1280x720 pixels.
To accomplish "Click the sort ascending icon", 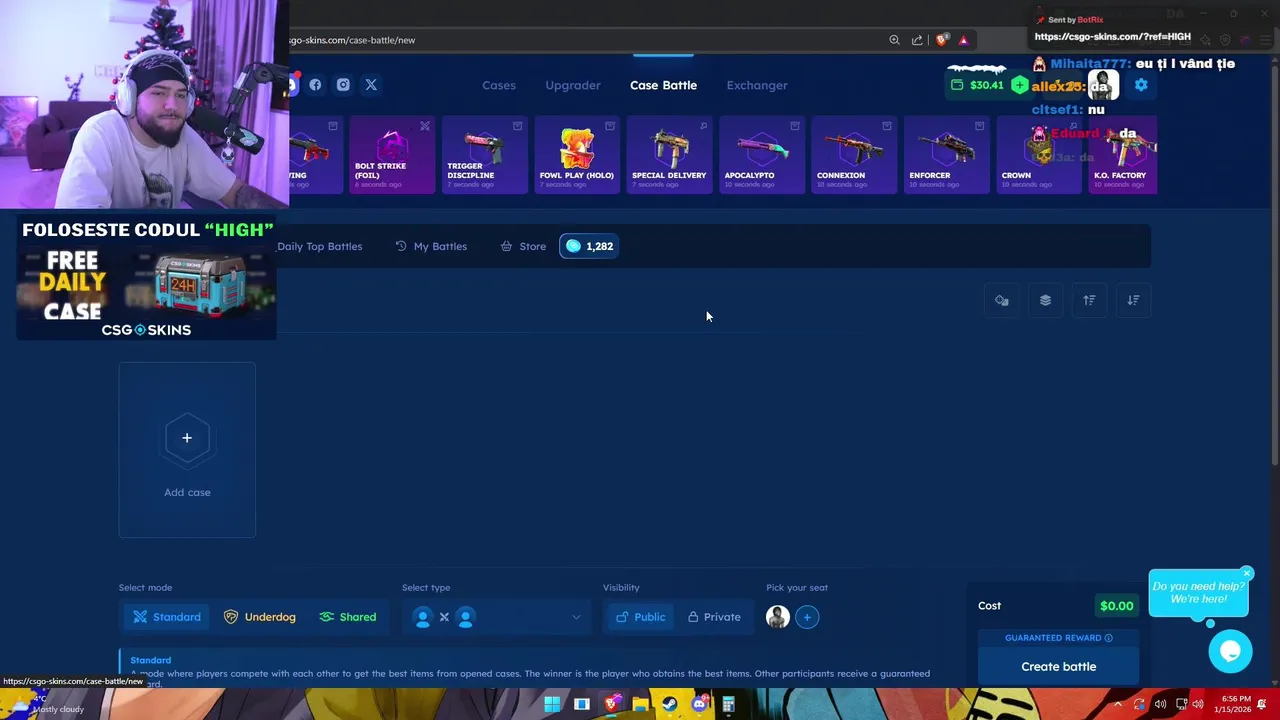I will pos(1089,300).
